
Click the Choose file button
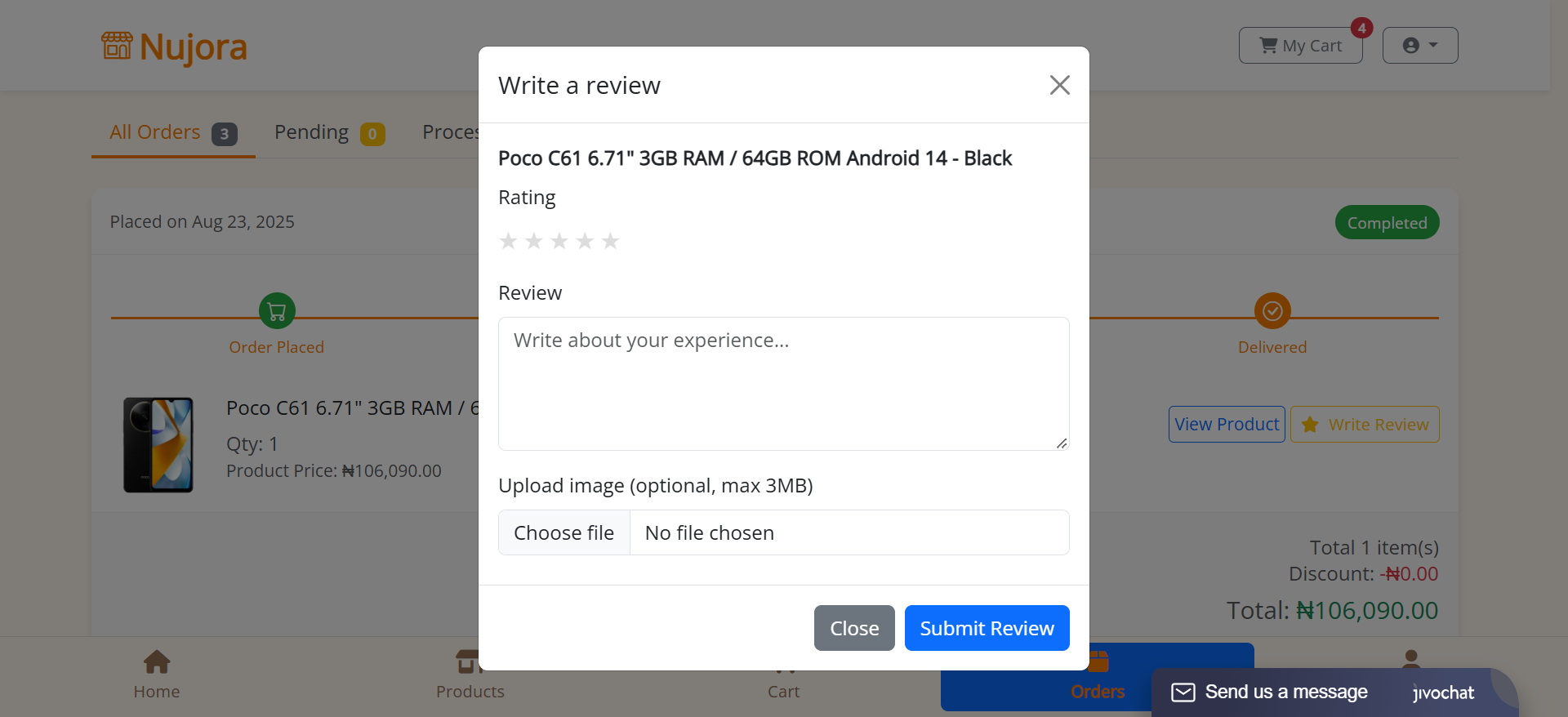(564, 532)
